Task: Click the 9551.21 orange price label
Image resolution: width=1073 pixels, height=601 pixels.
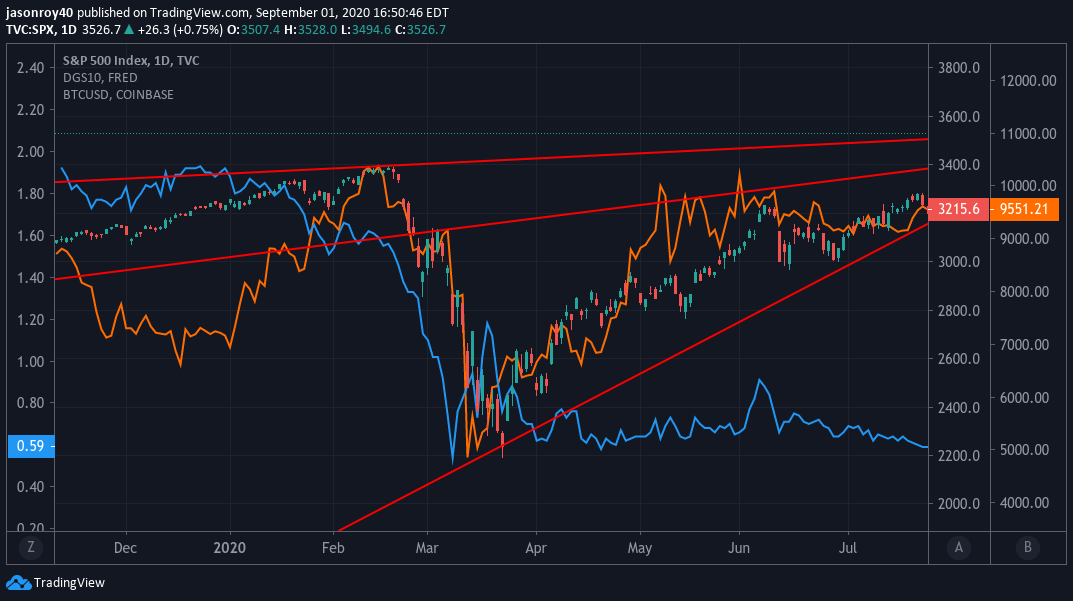Action: pyautogui.click(x=1024, y=209)
